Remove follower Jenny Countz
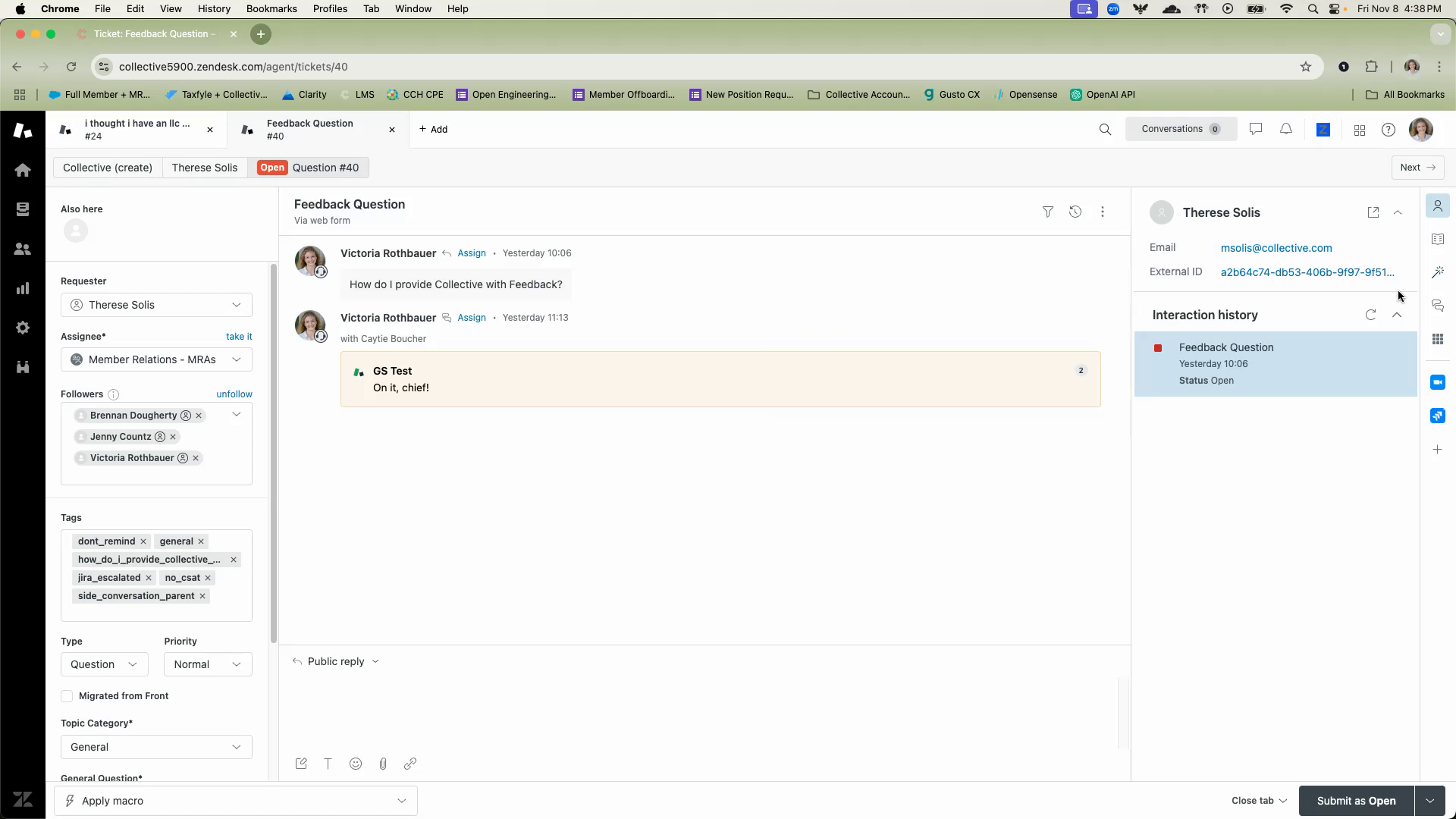 click(x=173, y=437)
